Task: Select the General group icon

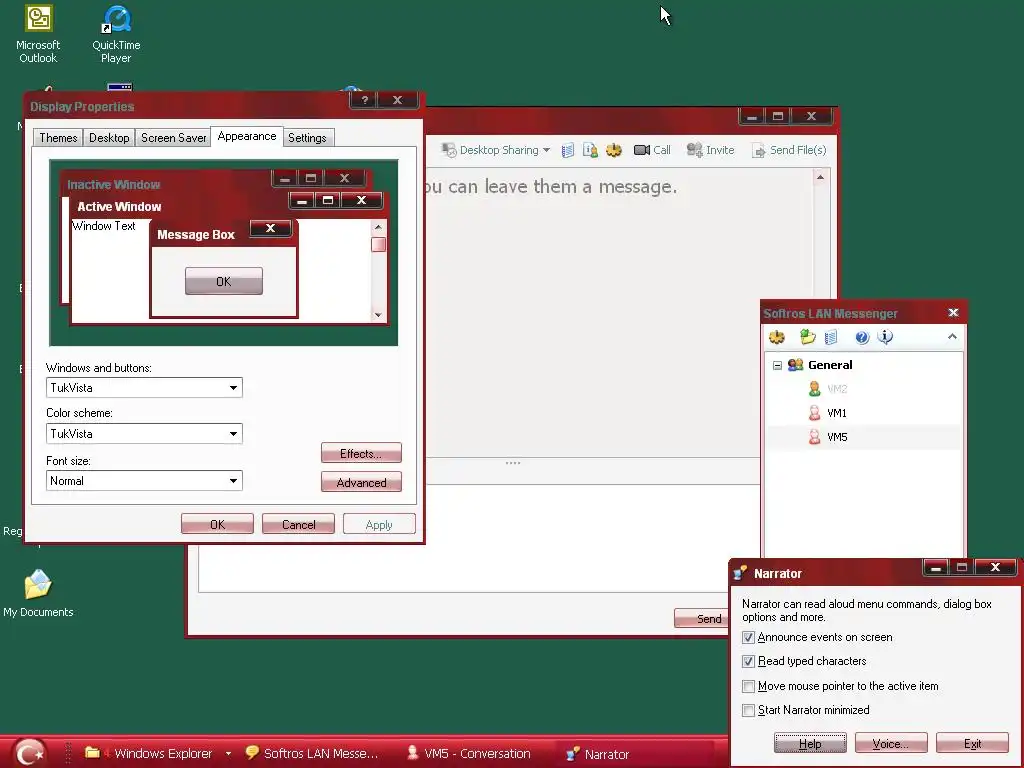Action: pos(795,364)
